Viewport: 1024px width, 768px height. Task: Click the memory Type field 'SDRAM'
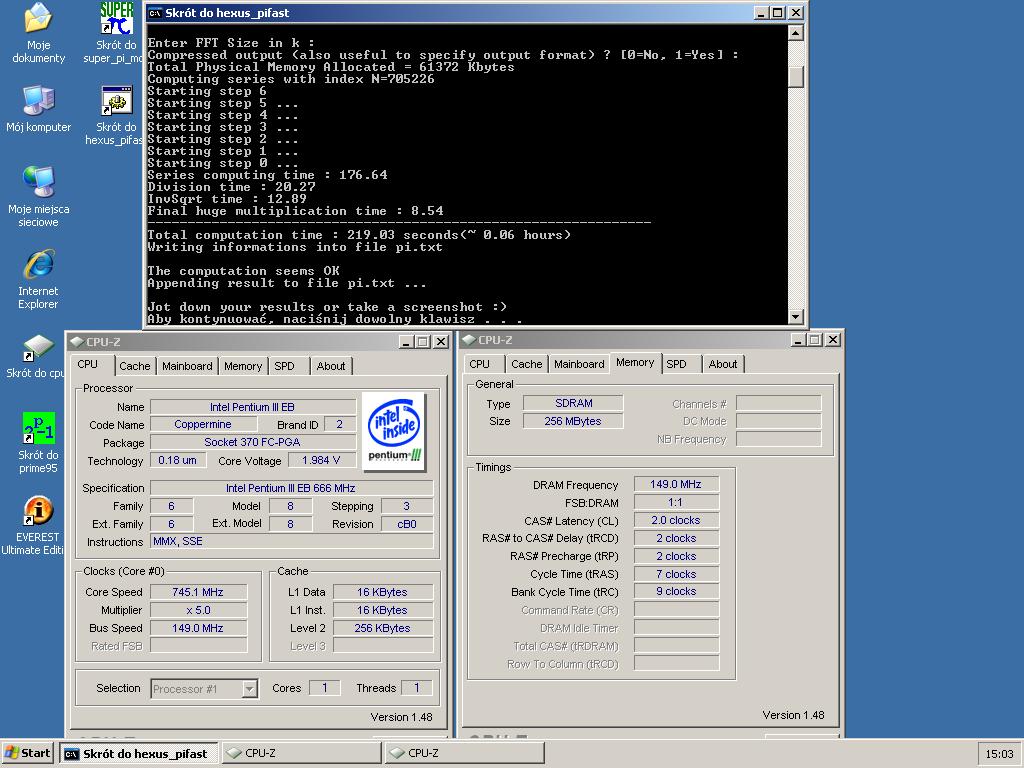coord(573,403)
